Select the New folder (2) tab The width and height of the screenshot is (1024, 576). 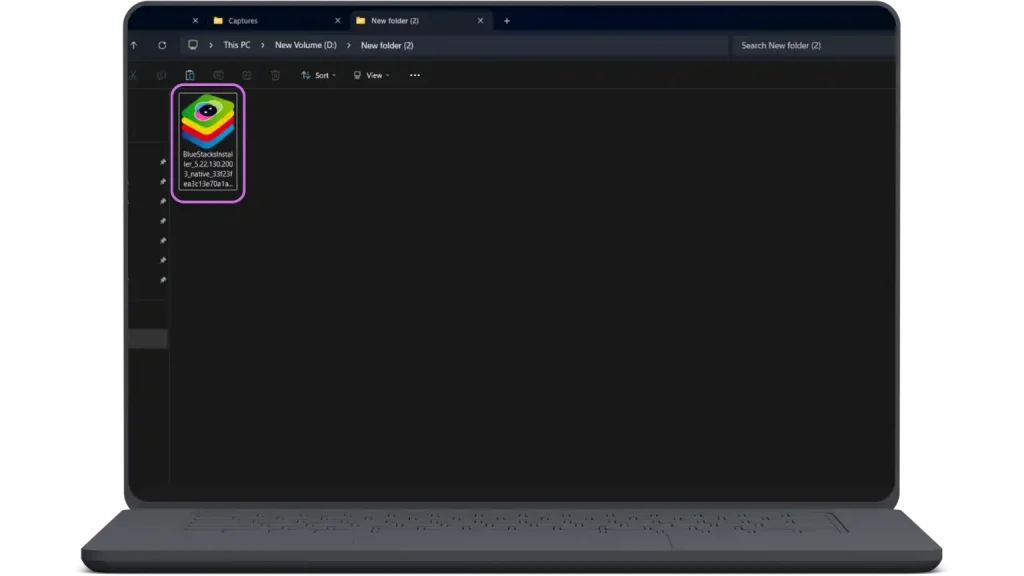[x=394, y=20]
